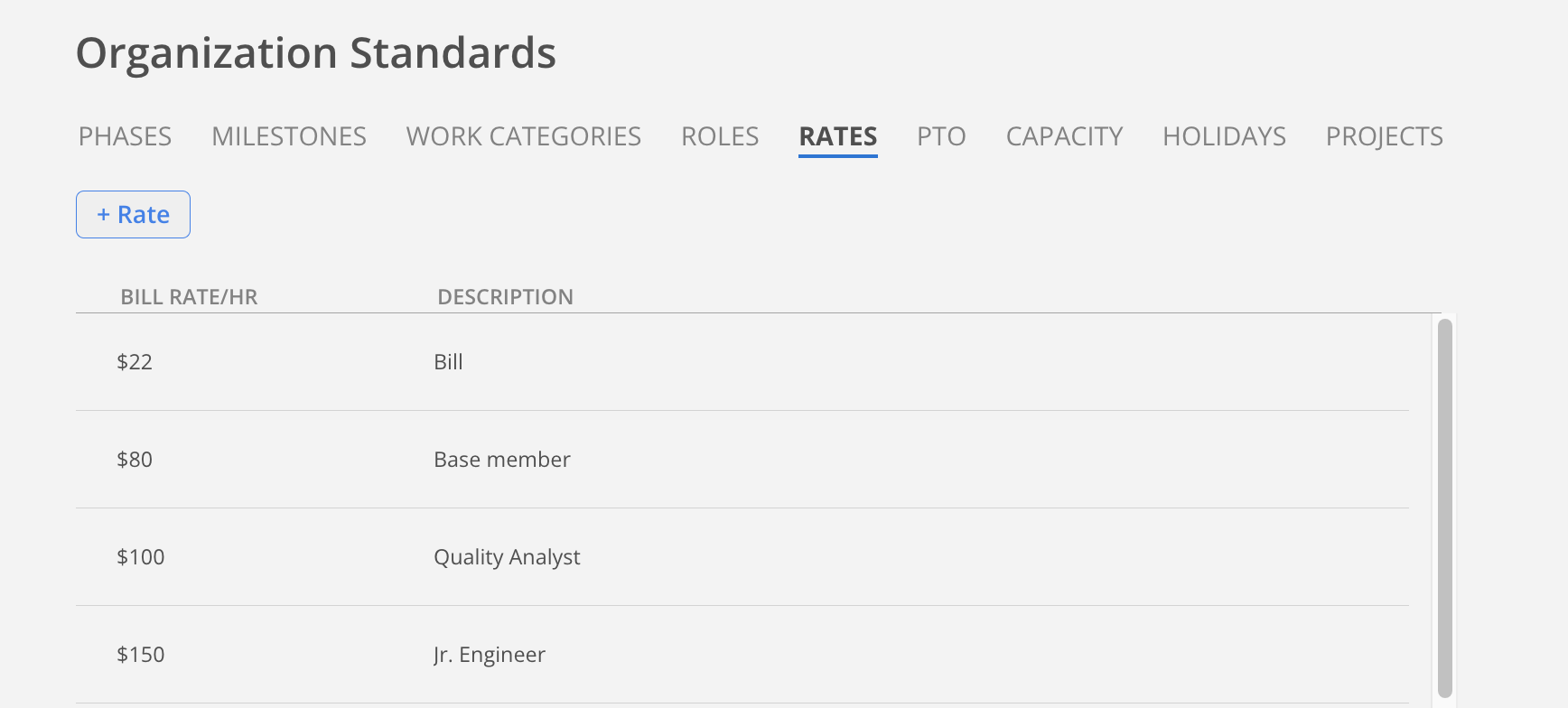Sort by the BILL RATE/HR column
Screen dimensions: 1568x708
point(189,296)
